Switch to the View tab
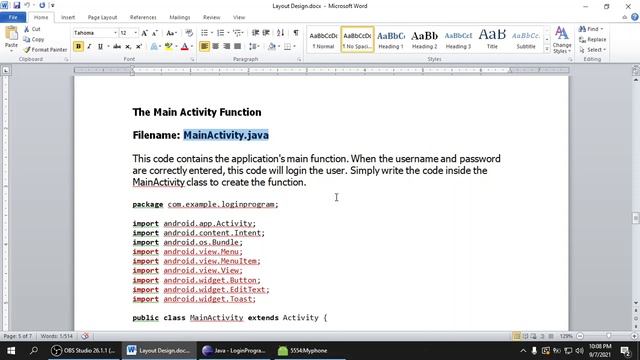640x360 pixels. click(239, 17)
